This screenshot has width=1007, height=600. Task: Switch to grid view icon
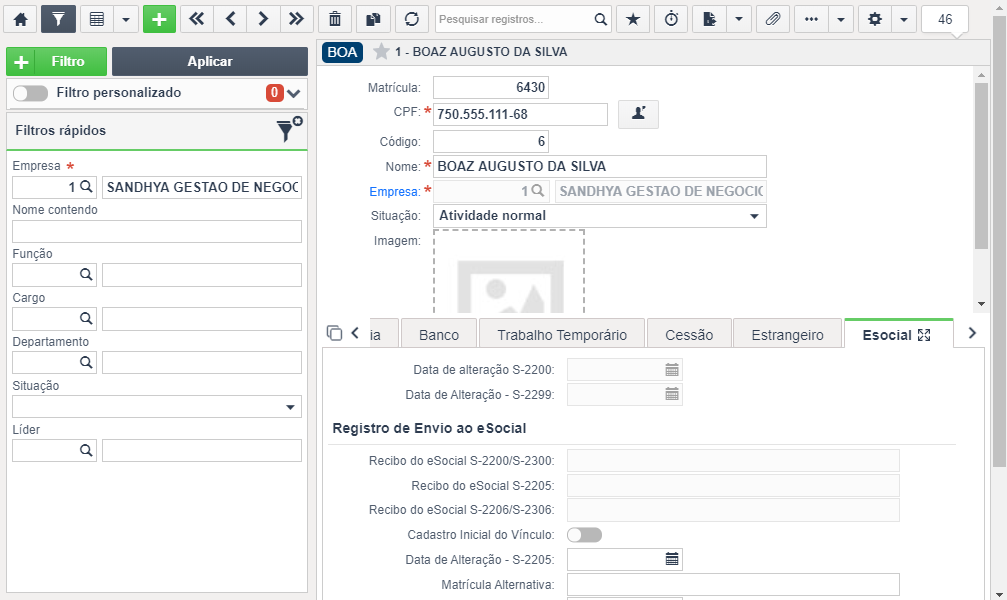click(x=97, y=19)
